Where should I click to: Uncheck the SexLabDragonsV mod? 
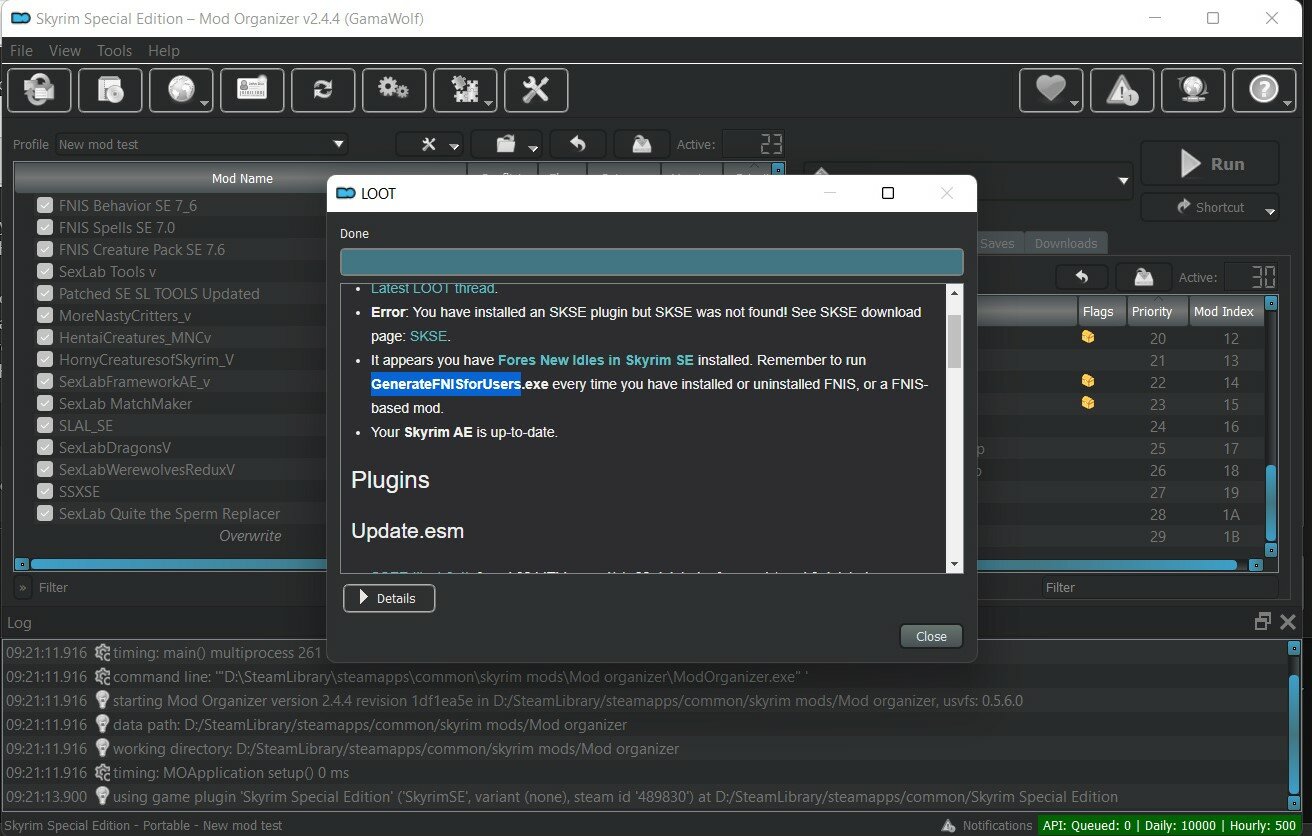pyautogui.click(x=45, y=447)
